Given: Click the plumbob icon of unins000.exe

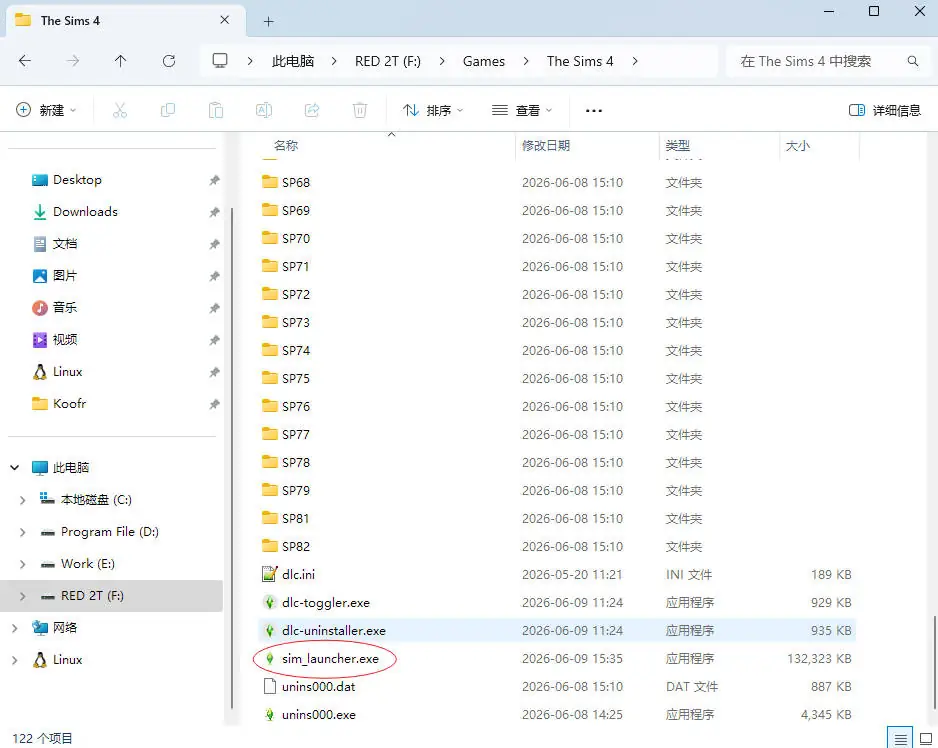Looking at the screenshot, I should (x=270, y=714).
